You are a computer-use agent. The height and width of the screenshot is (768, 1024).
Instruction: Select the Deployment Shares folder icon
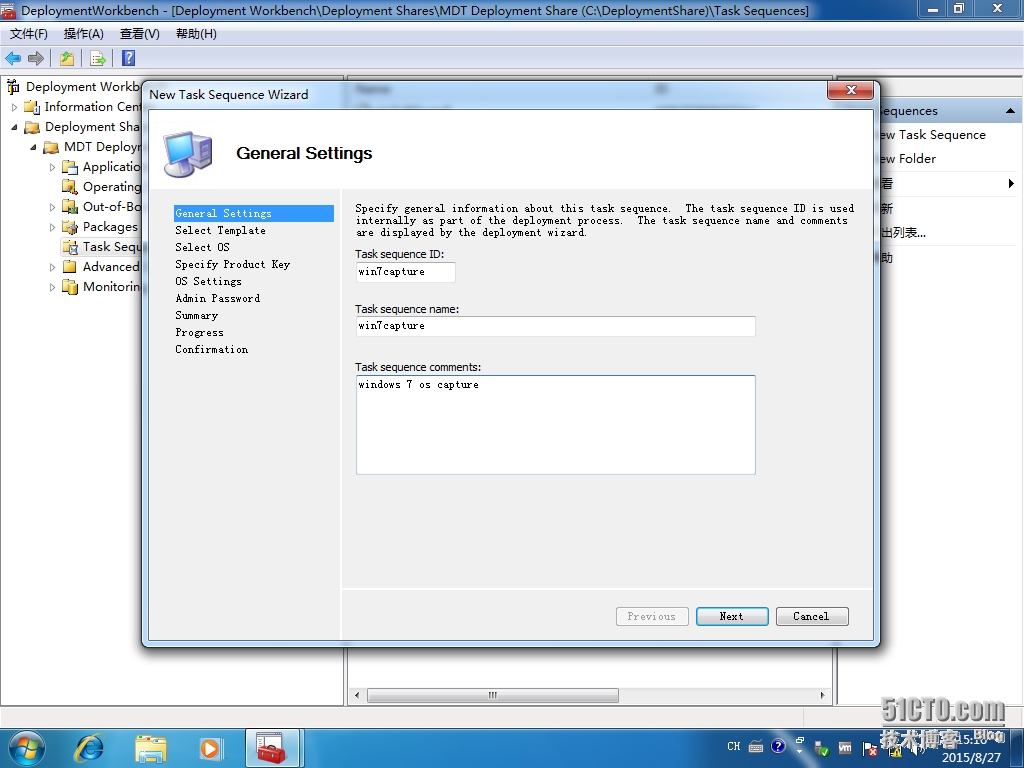tap(32, 127)
